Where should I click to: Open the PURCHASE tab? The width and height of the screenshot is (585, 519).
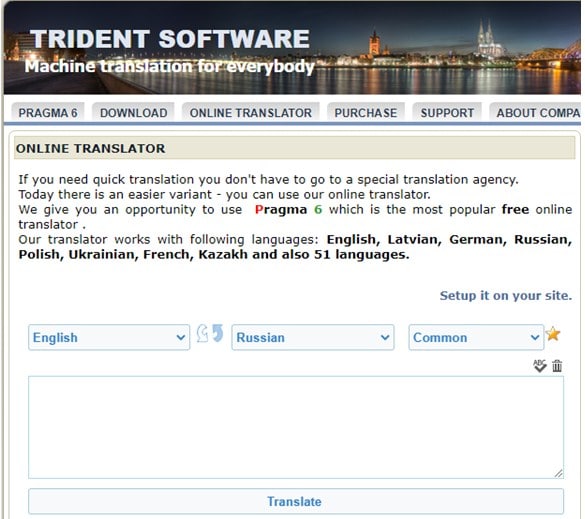click(x=366, y=113)
